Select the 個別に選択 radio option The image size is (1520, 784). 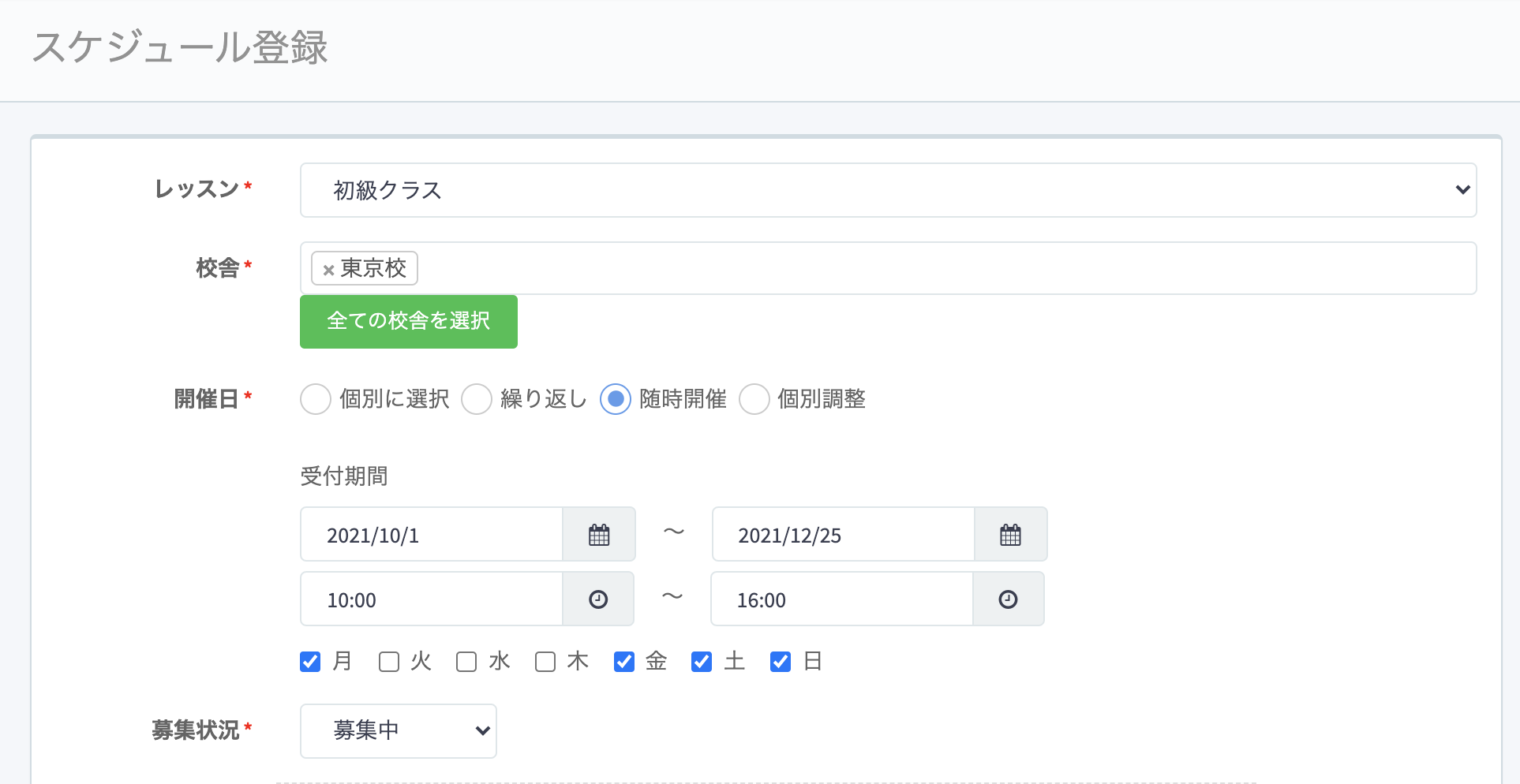point(316,399)
